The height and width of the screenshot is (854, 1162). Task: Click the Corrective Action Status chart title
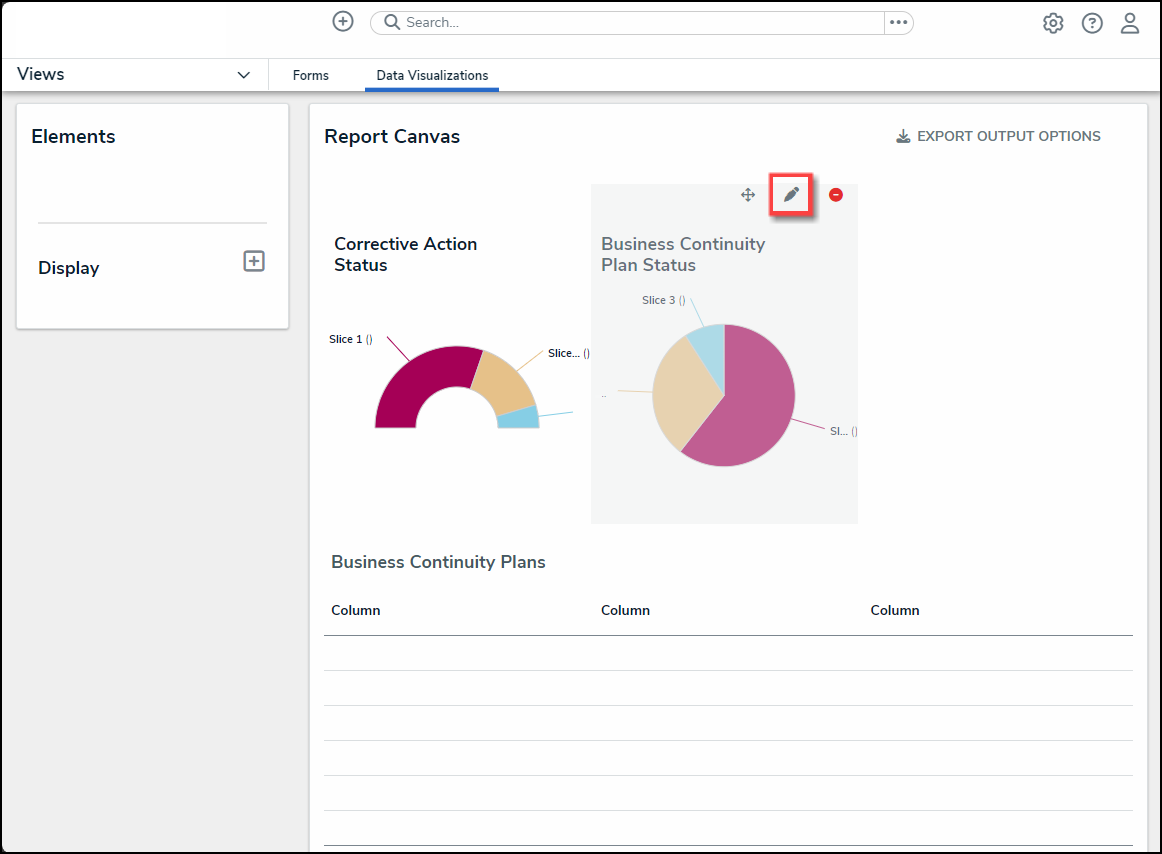click(405, 254)
